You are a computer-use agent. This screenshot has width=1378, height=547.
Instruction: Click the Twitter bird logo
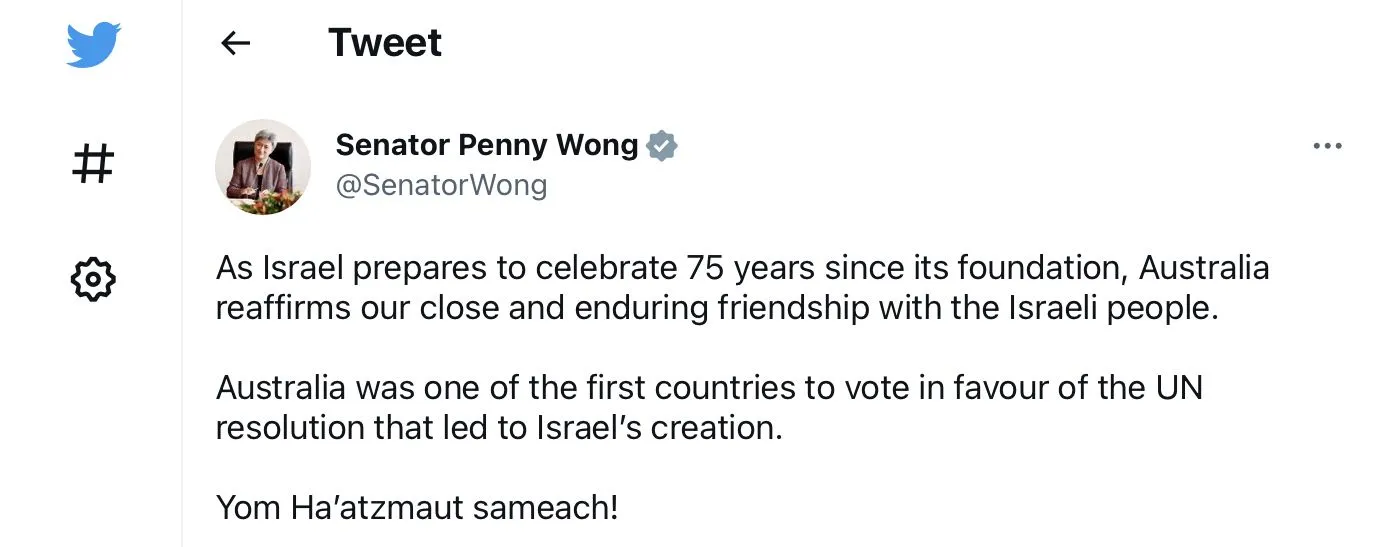(x=93, y=44)
